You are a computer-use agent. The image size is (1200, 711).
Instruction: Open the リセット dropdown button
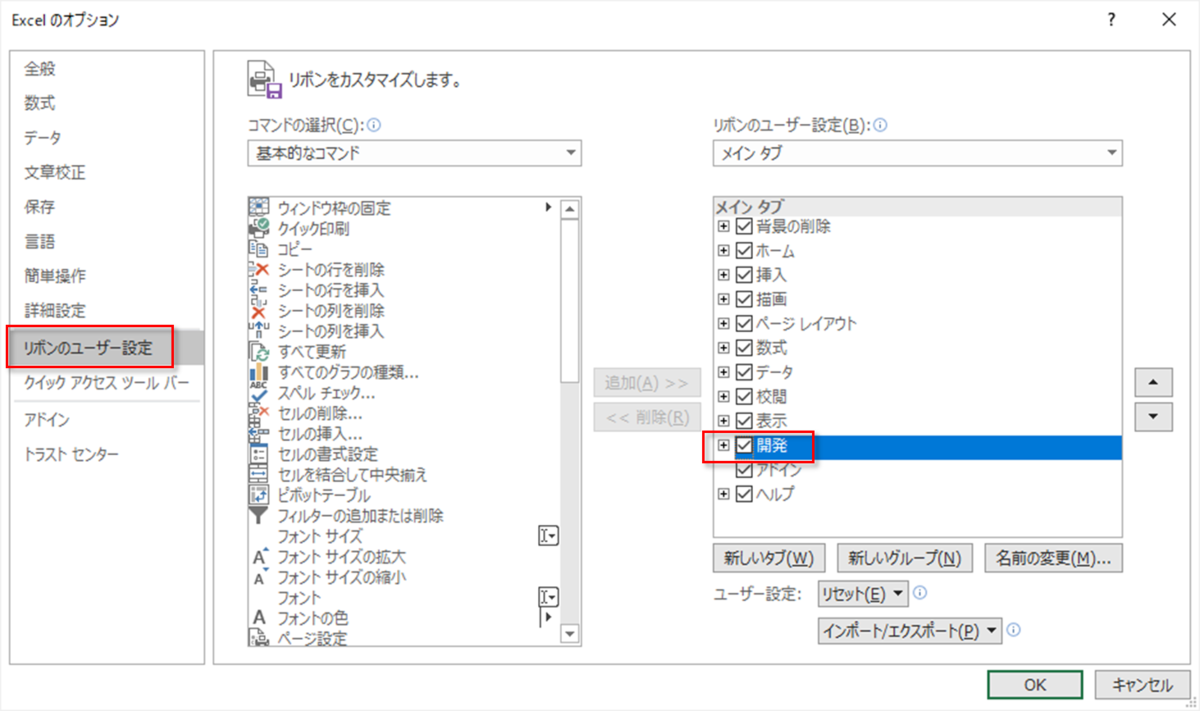863,594
